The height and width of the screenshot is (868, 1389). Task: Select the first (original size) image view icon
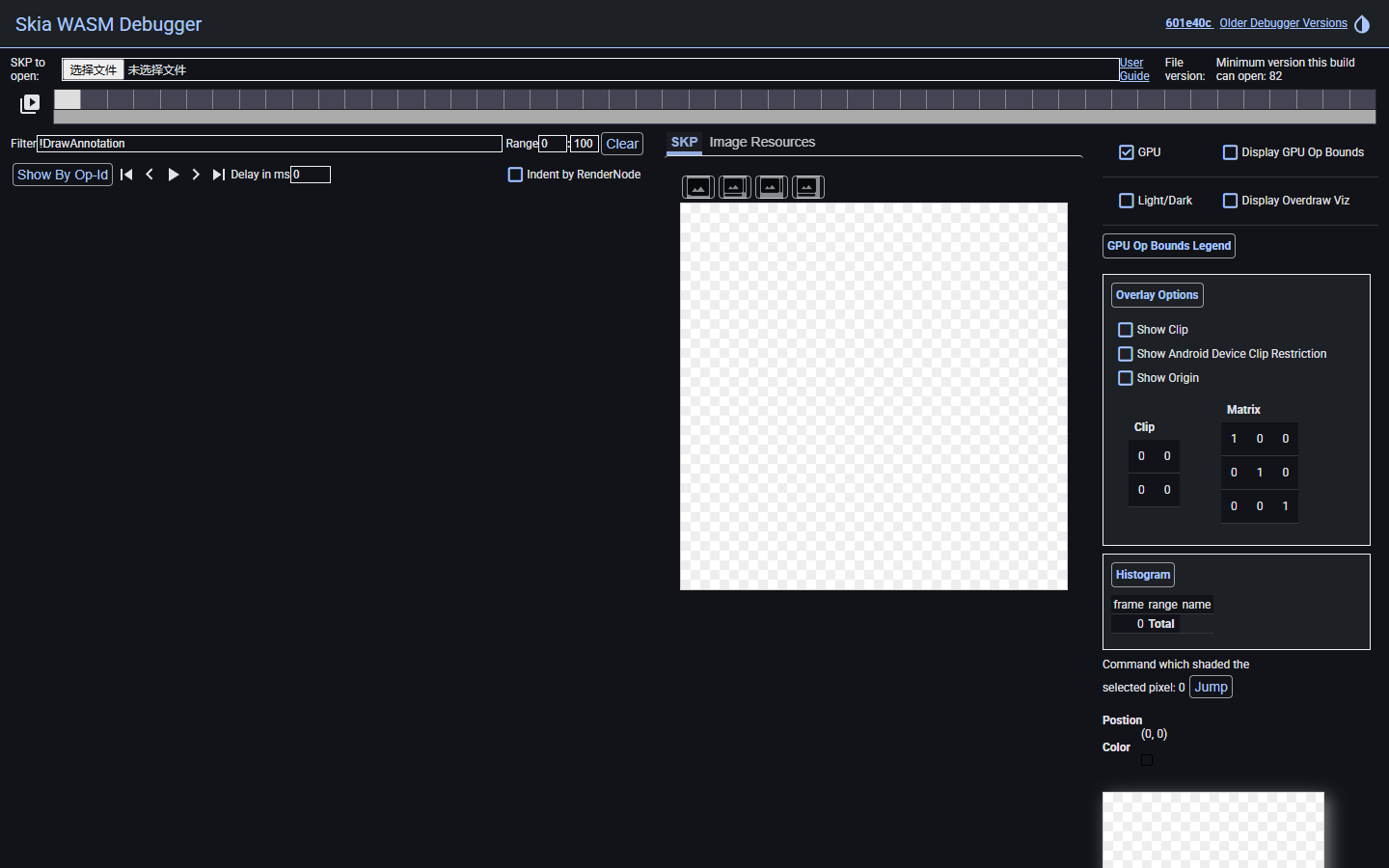(x=698, y=187)
